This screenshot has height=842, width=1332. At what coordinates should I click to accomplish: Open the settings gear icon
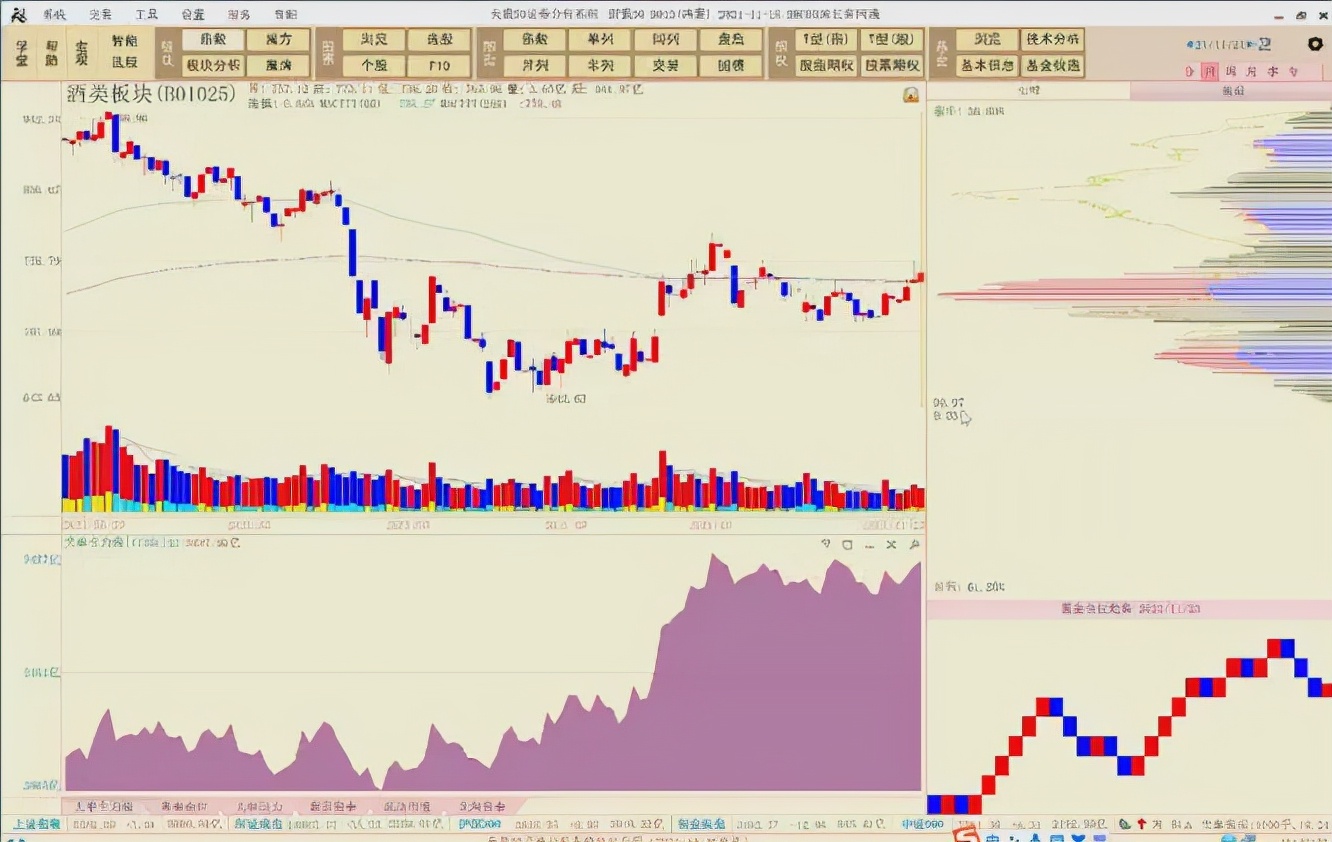(1315, 44)
